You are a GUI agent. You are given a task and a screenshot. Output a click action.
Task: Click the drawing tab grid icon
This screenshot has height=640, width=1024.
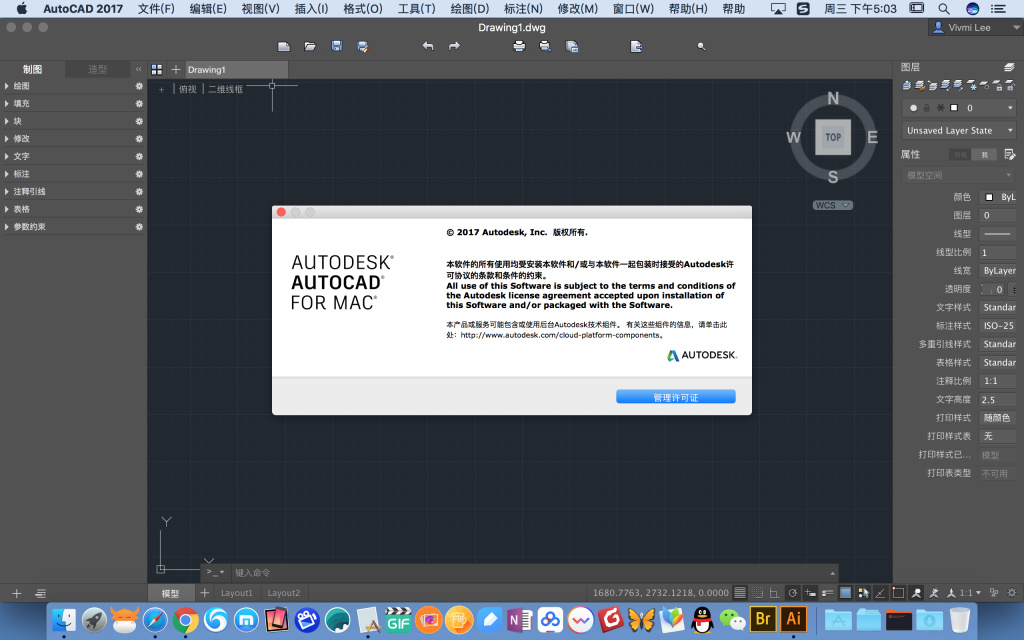click(157, 69)
